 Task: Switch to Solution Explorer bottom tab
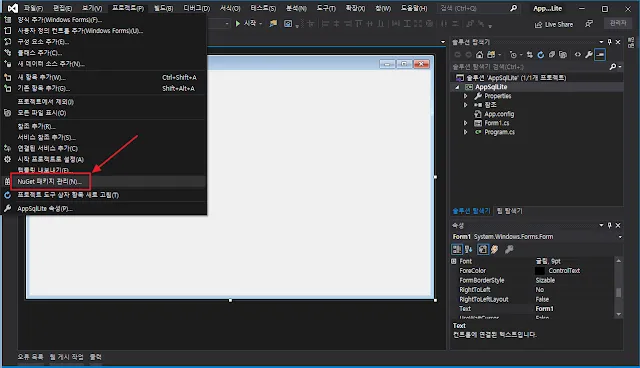click(471, 211)
